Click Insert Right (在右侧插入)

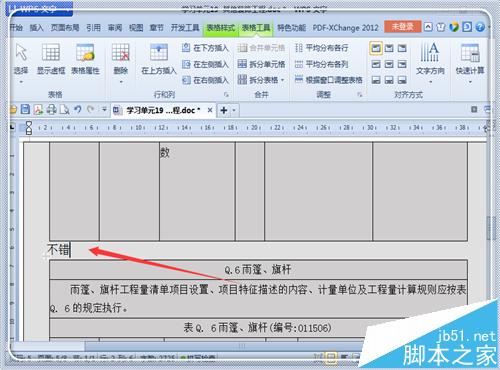click(x=205, y=80)
